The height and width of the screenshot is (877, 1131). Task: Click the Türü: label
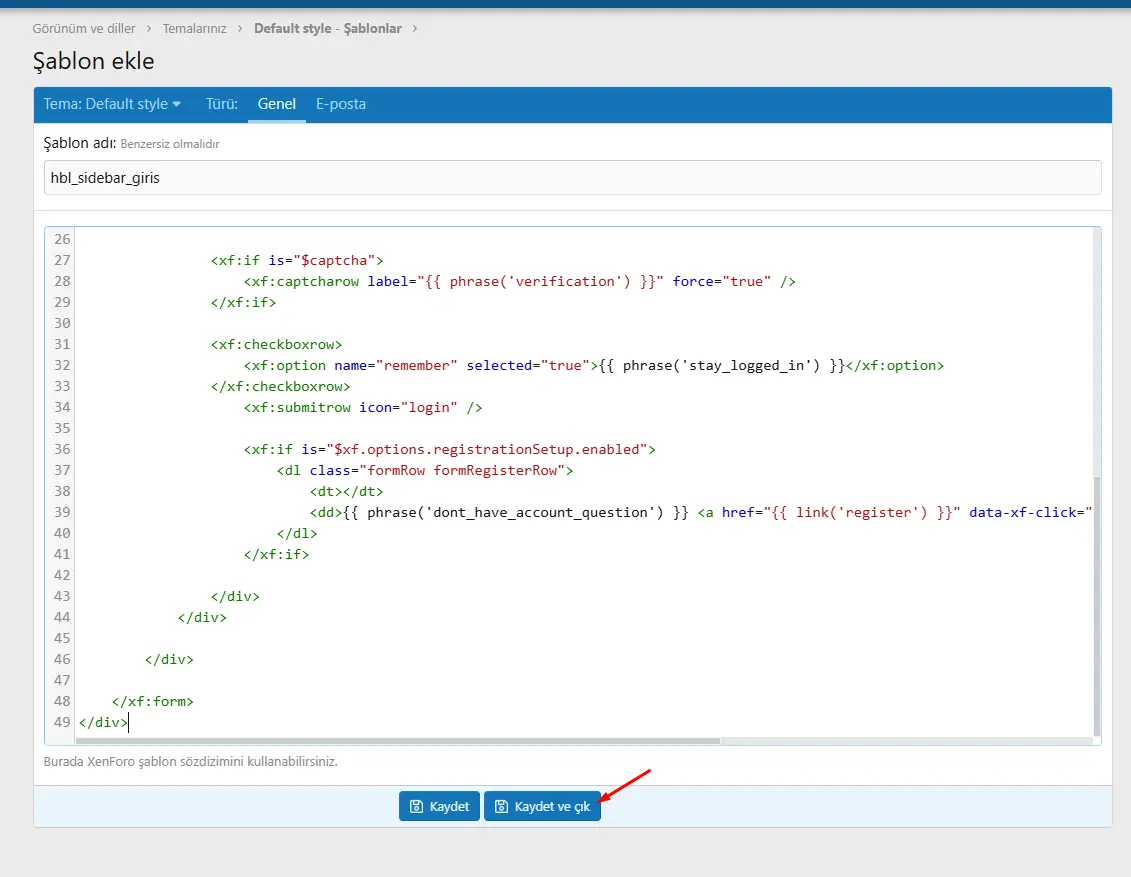(x=221, y=104)
